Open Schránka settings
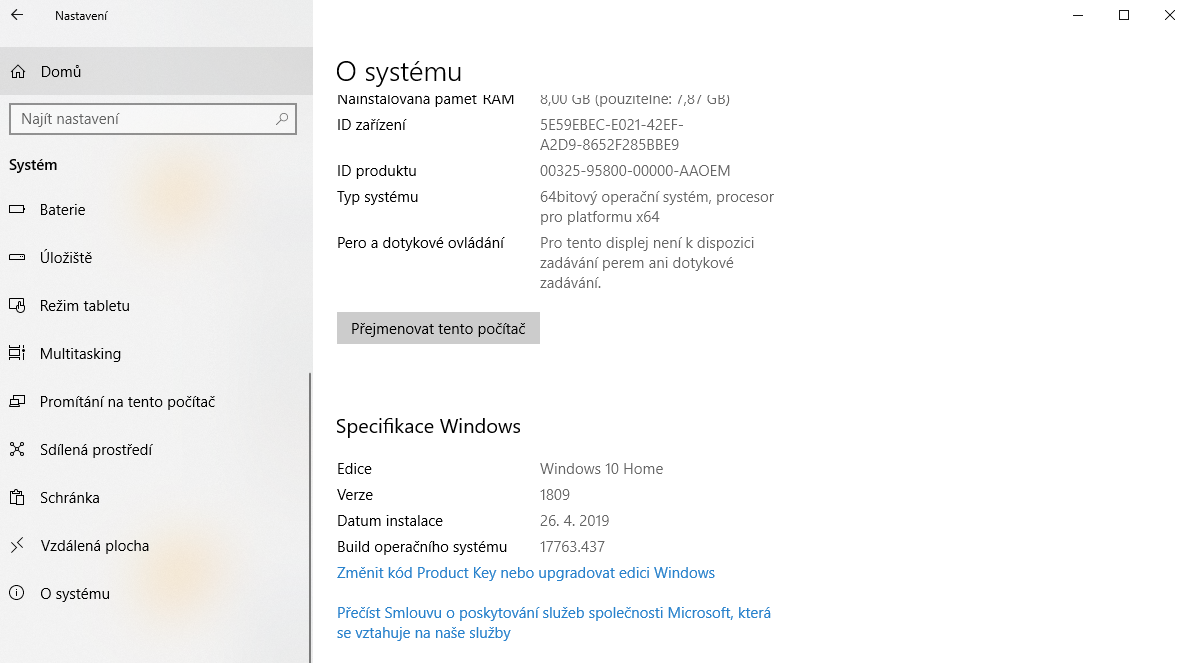The image size is (1179, 663). click(x=155, y=498)
